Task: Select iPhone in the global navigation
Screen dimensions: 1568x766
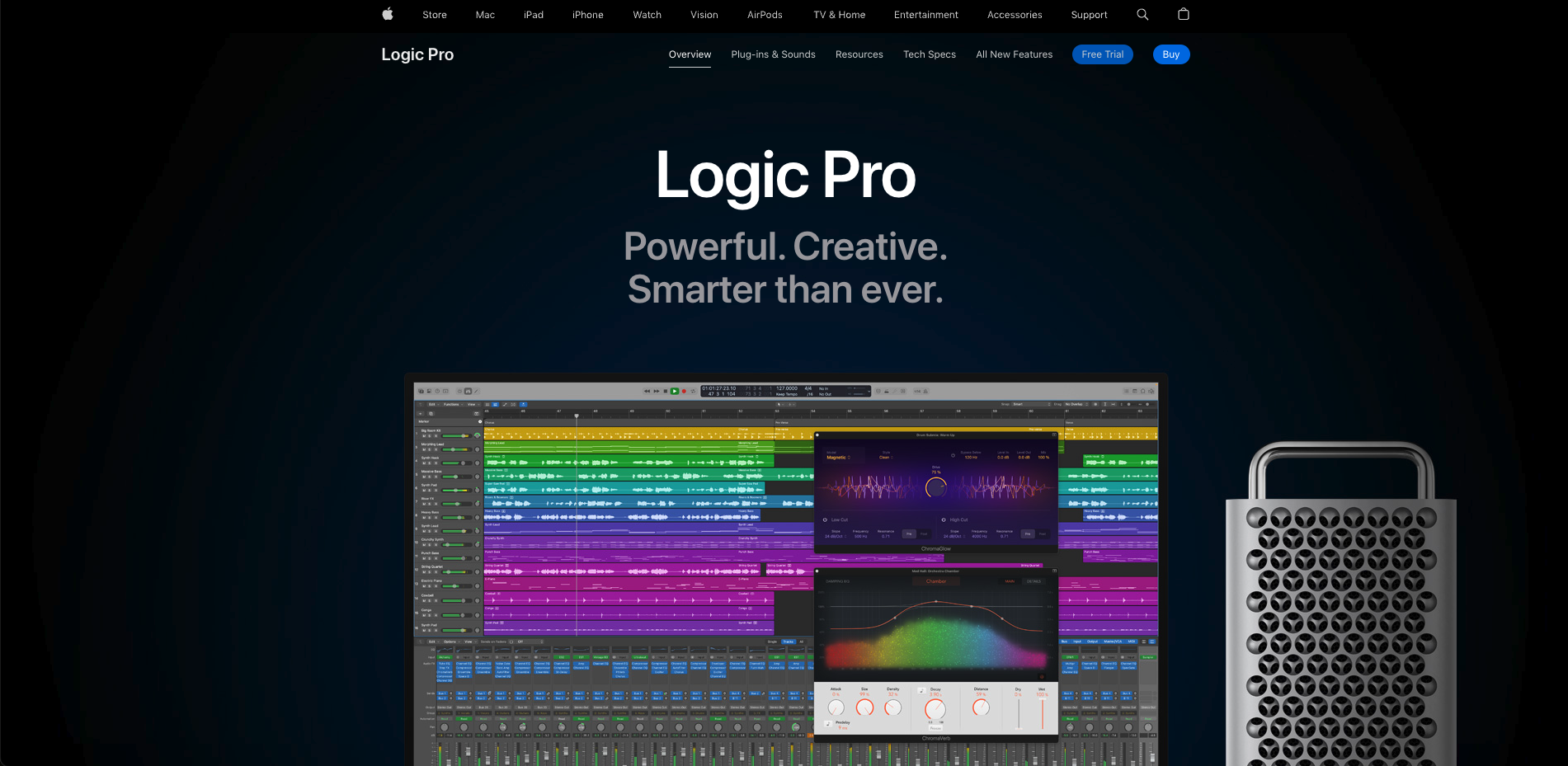Action: (588, 15)
